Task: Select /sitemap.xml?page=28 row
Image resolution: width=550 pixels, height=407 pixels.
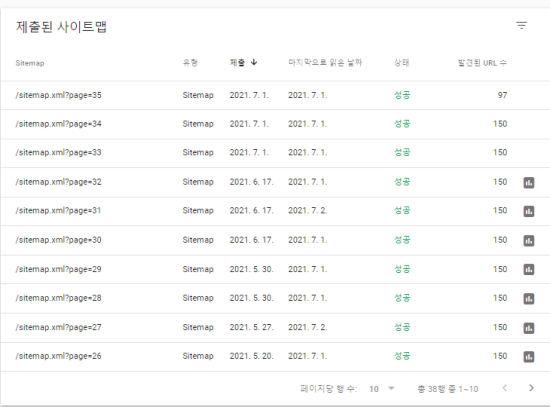Action: pos(275,298)
